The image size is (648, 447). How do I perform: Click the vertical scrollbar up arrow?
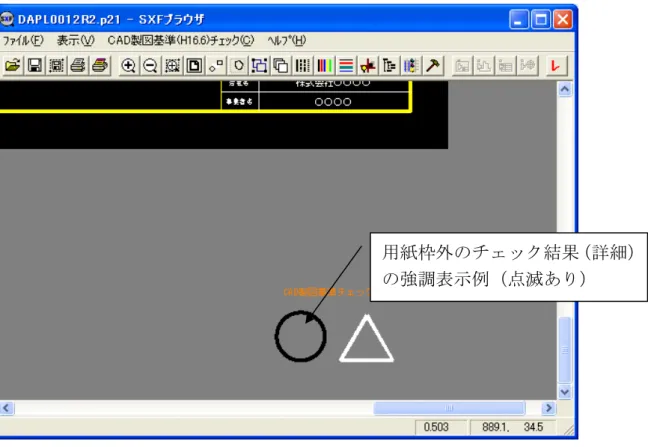tap(565, 89)
